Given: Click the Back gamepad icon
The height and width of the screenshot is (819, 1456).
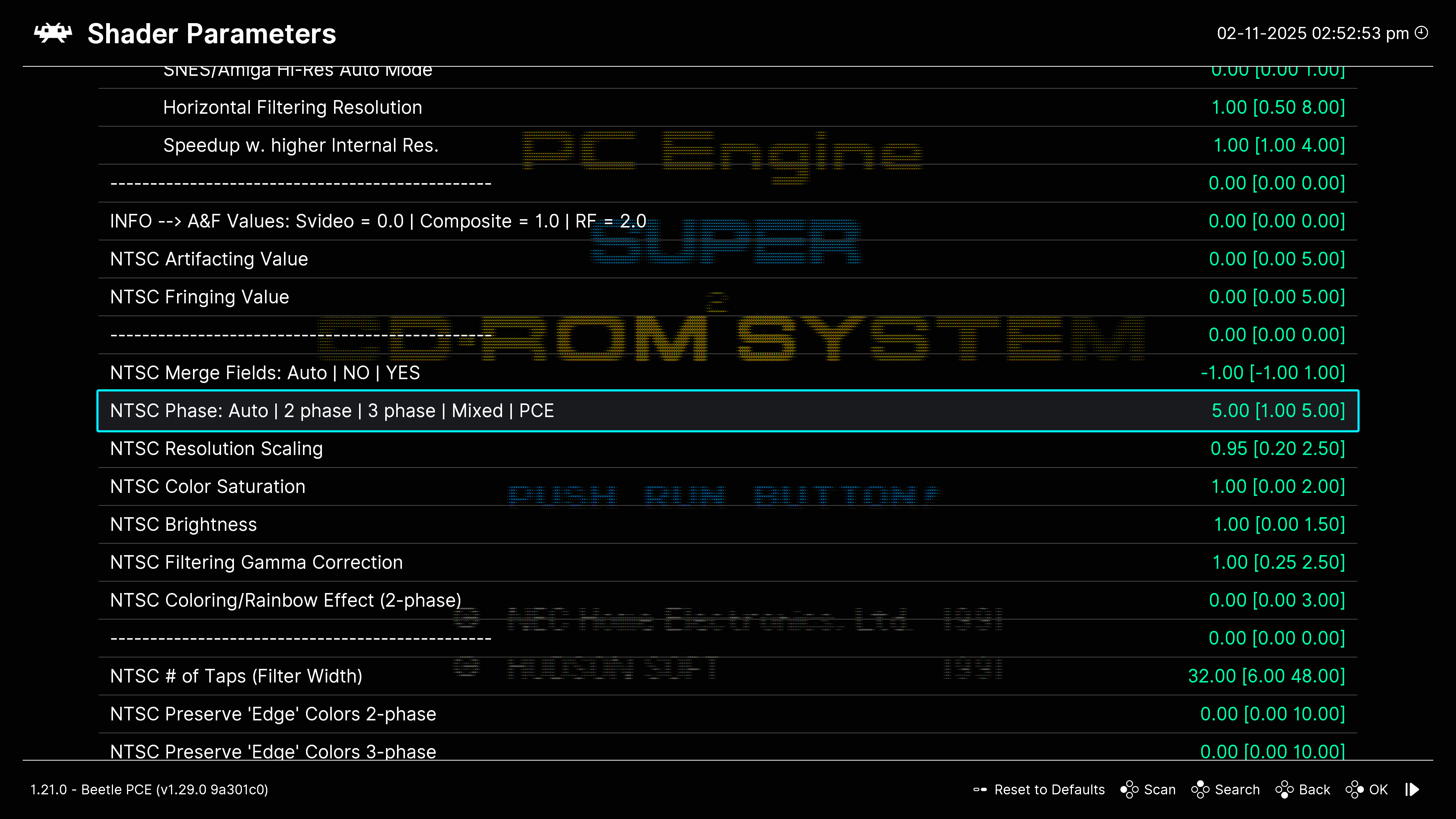Looking at the screenshot, I should [x=1284, y=789].
